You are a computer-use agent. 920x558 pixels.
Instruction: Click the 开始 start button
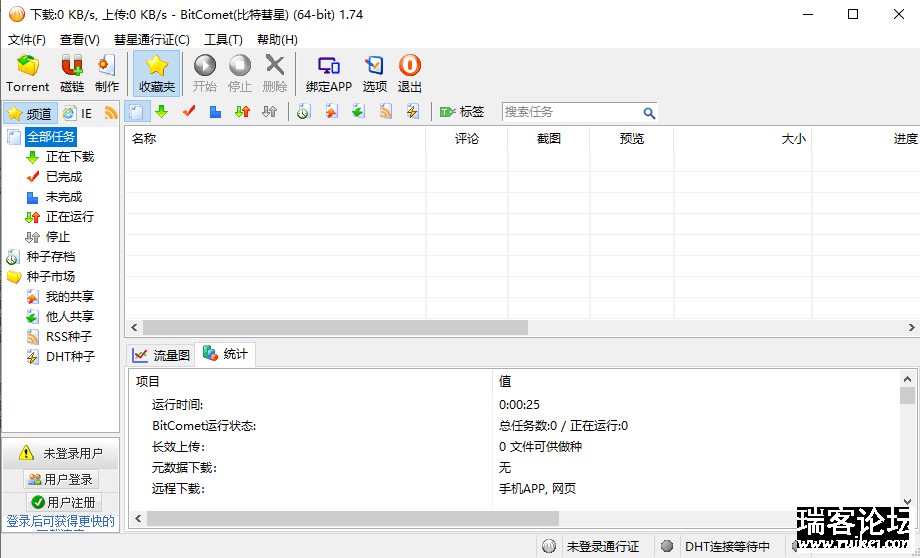point(205,73)
